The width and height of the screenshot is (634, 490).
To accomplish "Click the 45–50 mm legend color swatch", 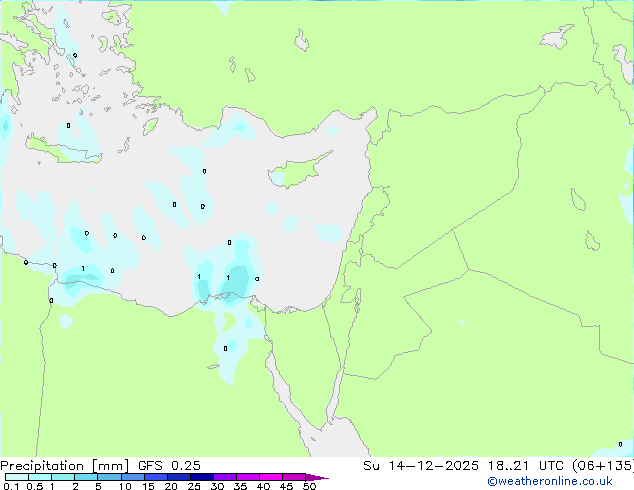I will click(x=294, y=477).
